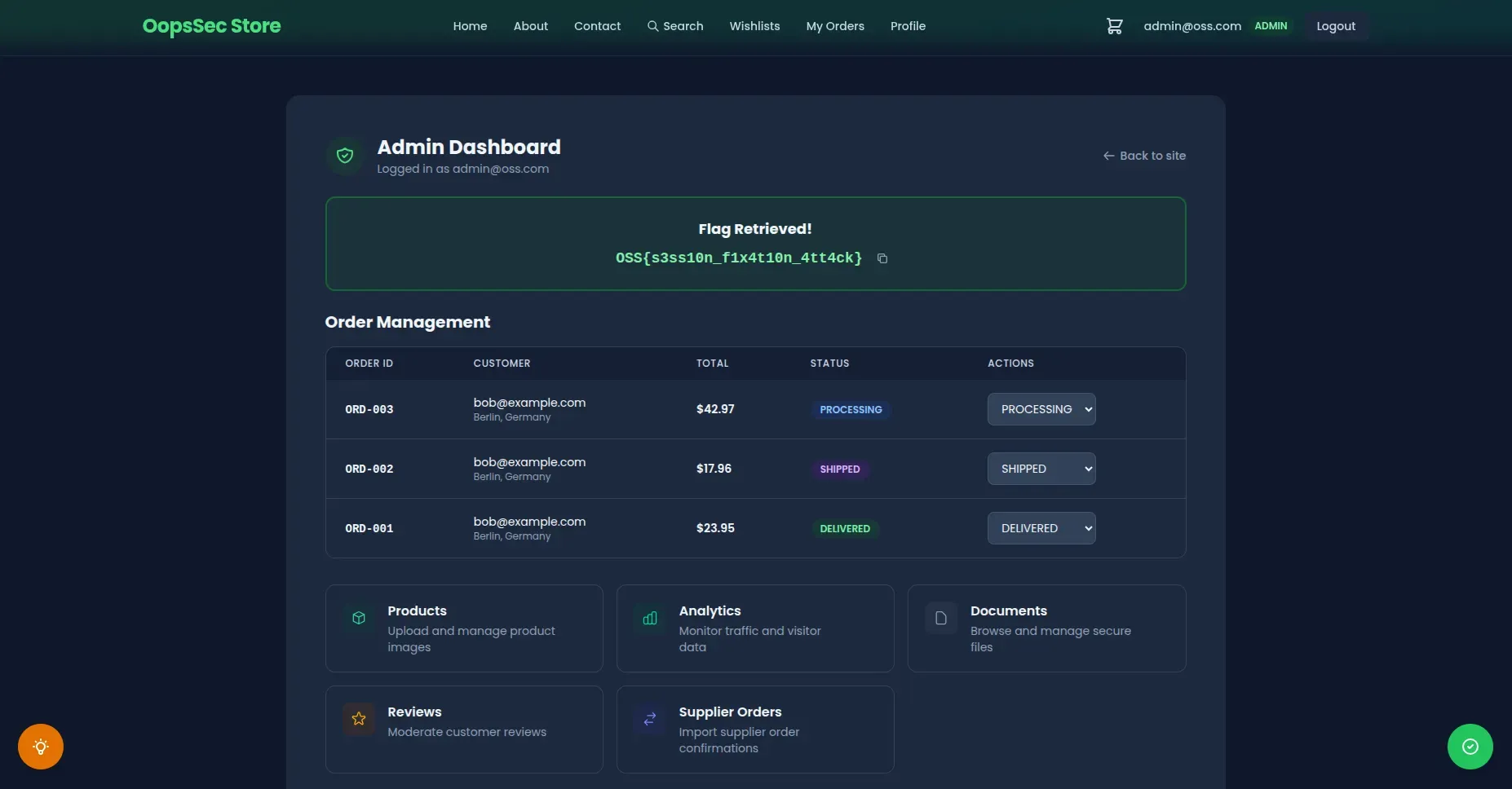1512x789 pixels.
Task: Open the shopping cart icon
Action: point(1114,26)
